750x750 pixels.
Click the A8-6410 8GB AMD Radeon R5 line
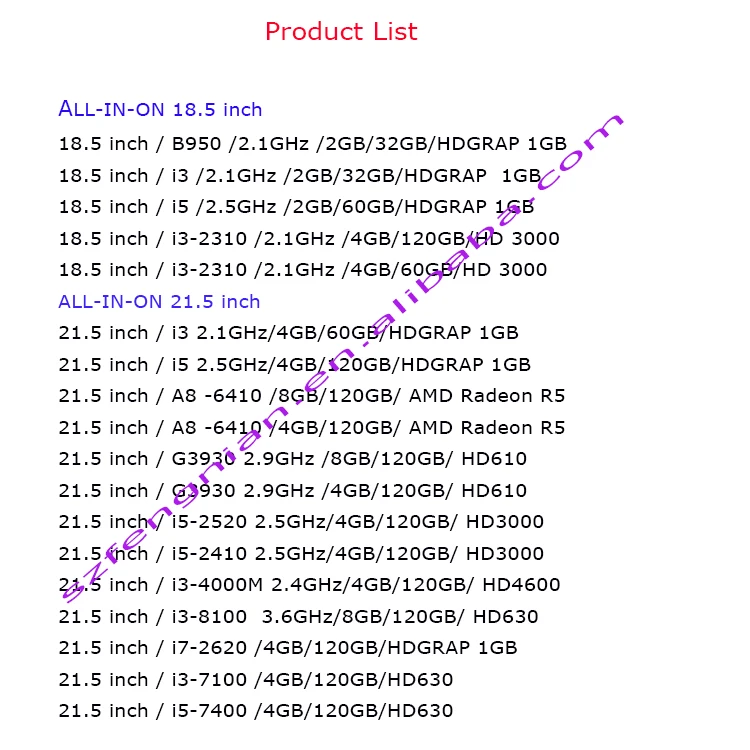(311, 396)
